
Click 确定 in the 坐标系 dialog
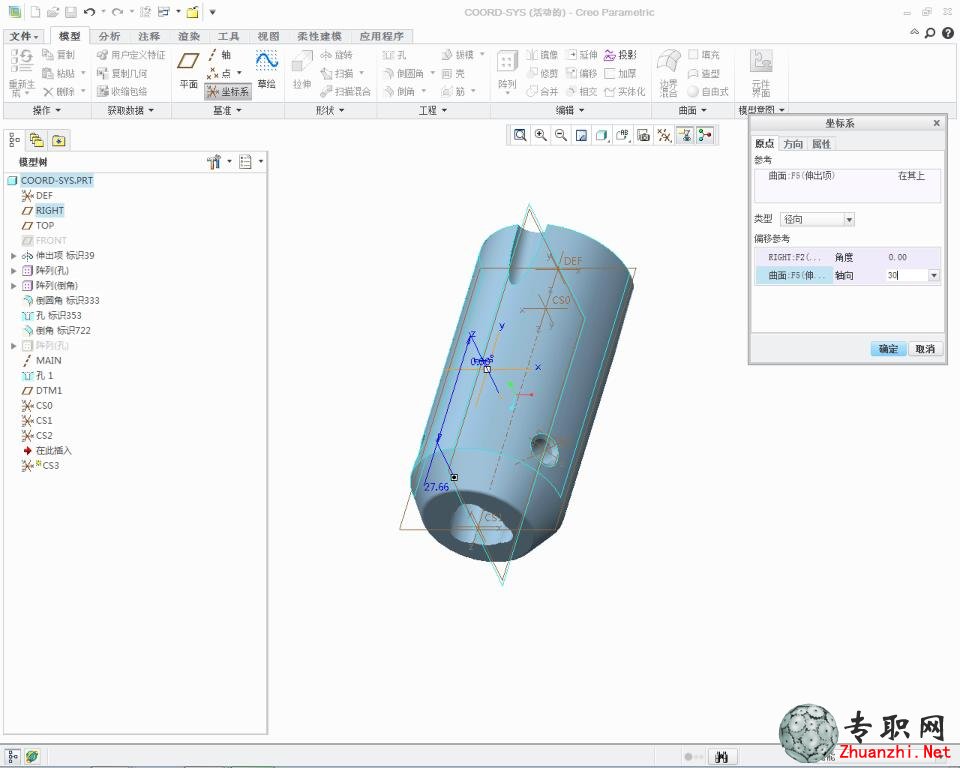tap(888, 348)
